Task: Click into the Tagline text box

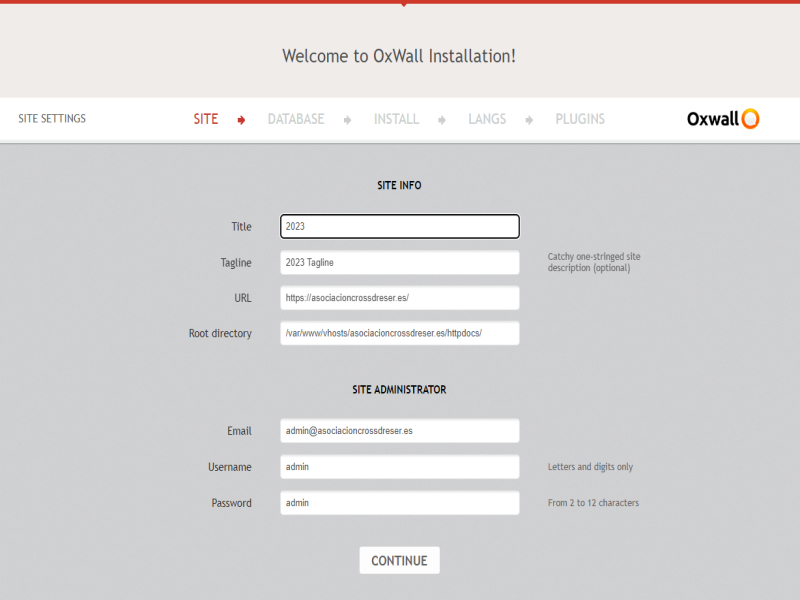Action: (x=399, y=263)
